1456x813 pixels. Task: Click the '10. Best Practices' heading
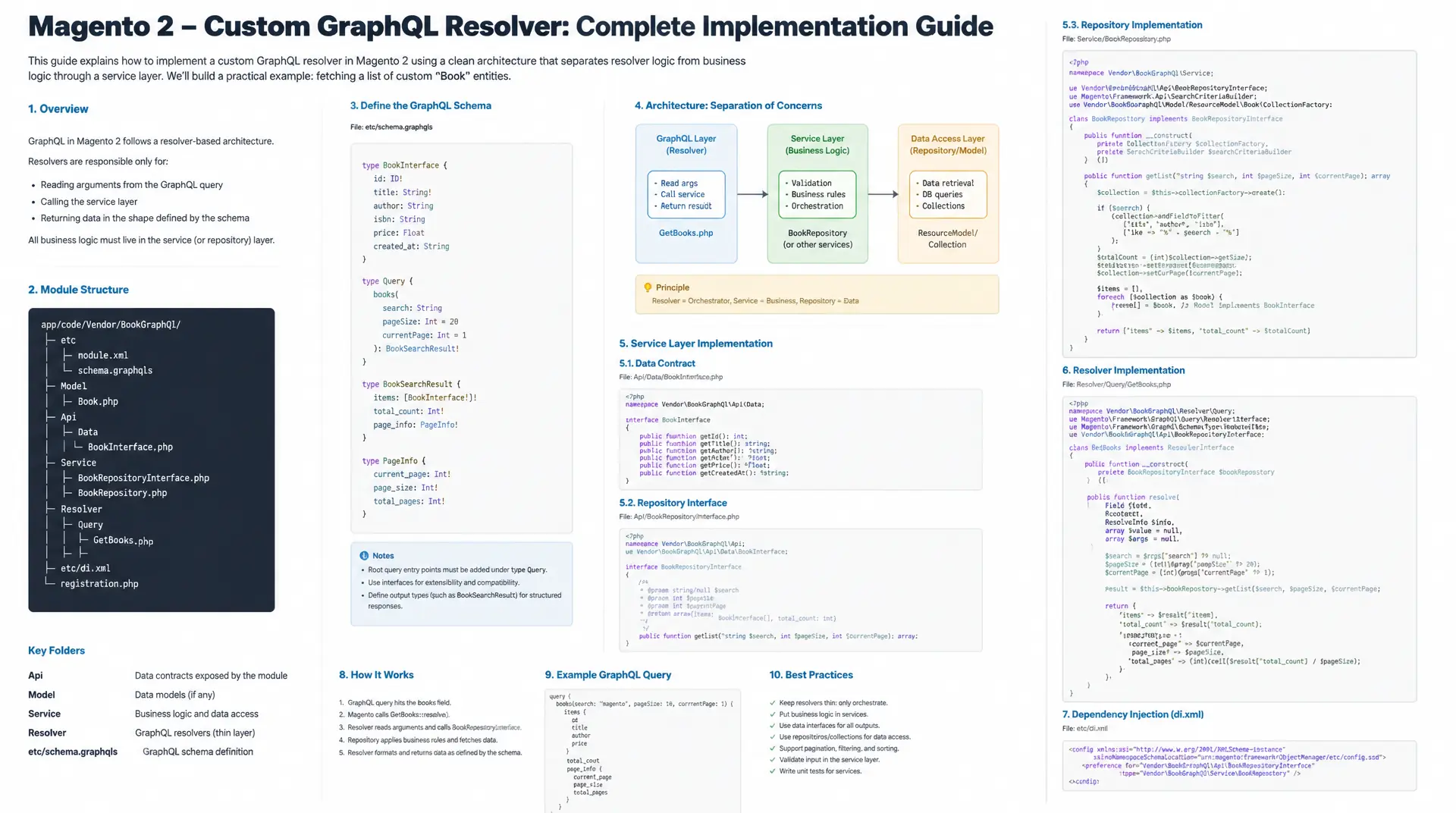pyautogui.click(x=811, y=675)
